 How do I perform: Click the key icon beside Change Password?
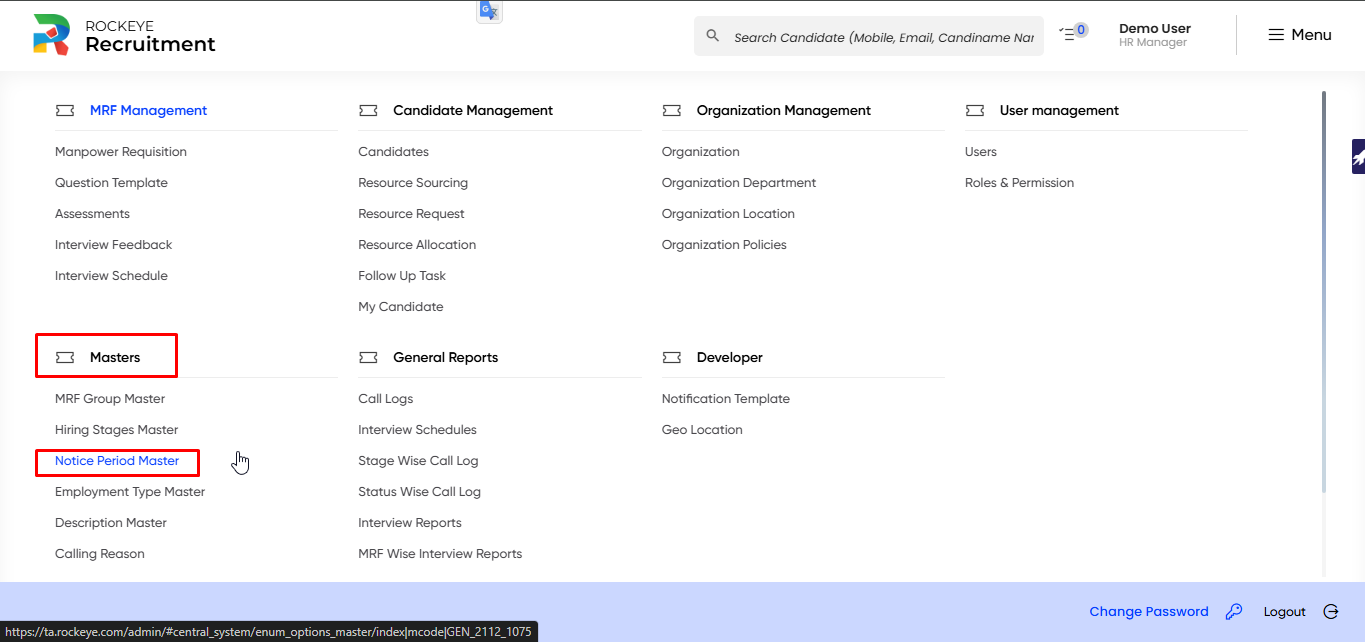(1234, 612)
